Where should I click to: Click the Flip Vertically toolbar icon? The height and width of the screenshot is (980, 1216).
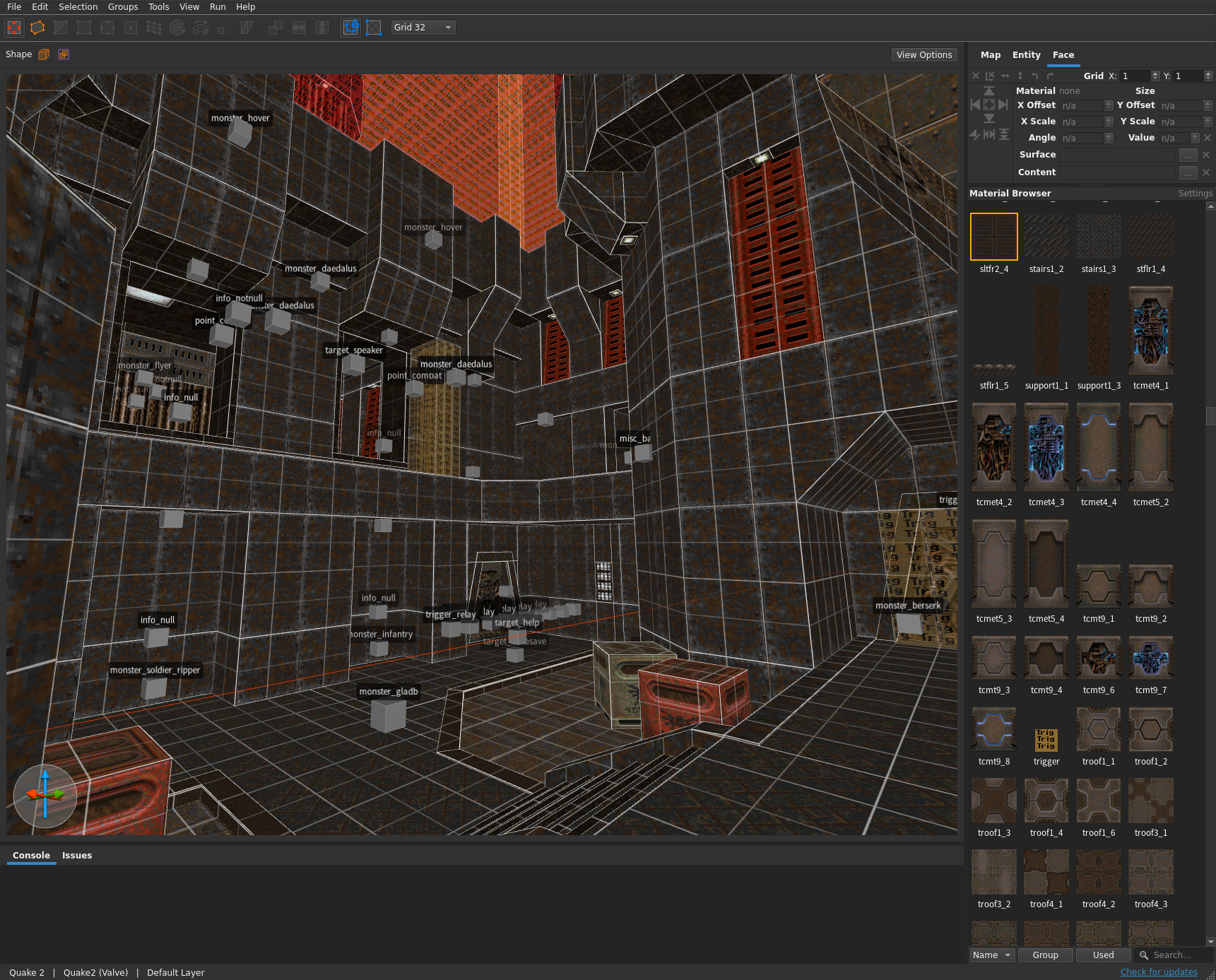click(x=322, y=28)
